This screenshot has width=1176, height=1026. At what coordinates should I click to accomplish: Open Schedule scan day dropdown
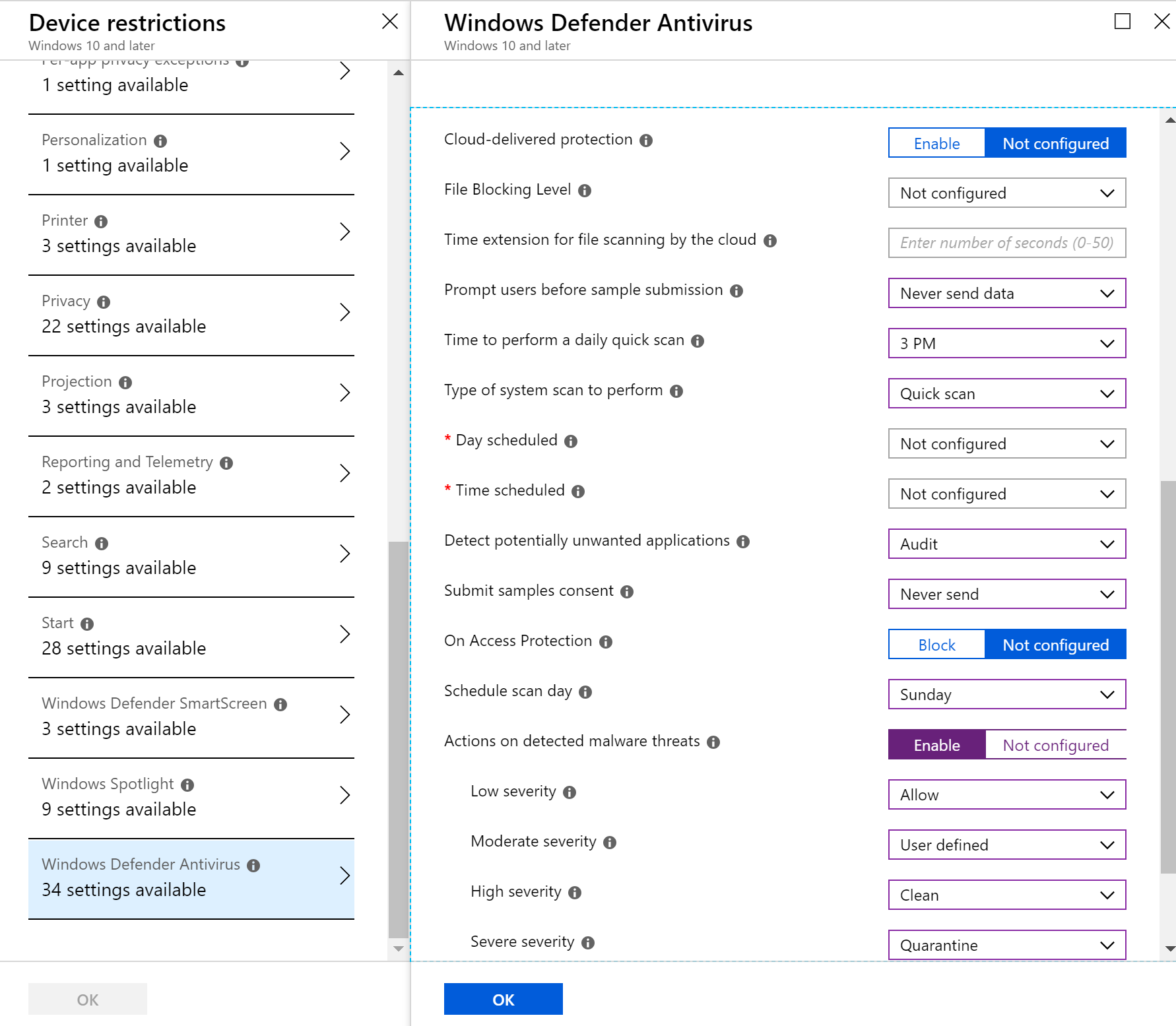click(1007, 694)
